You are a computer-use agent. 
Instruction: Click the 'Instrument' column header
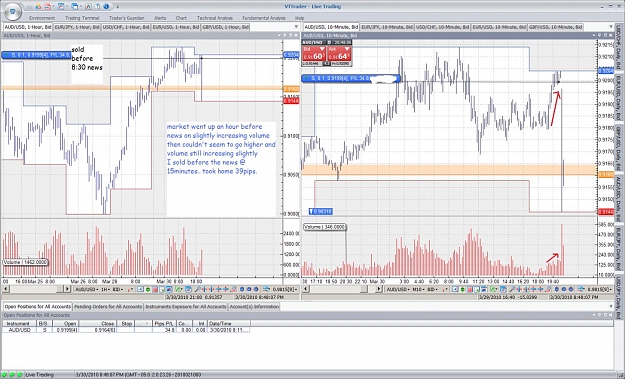(x=18, y=323)
